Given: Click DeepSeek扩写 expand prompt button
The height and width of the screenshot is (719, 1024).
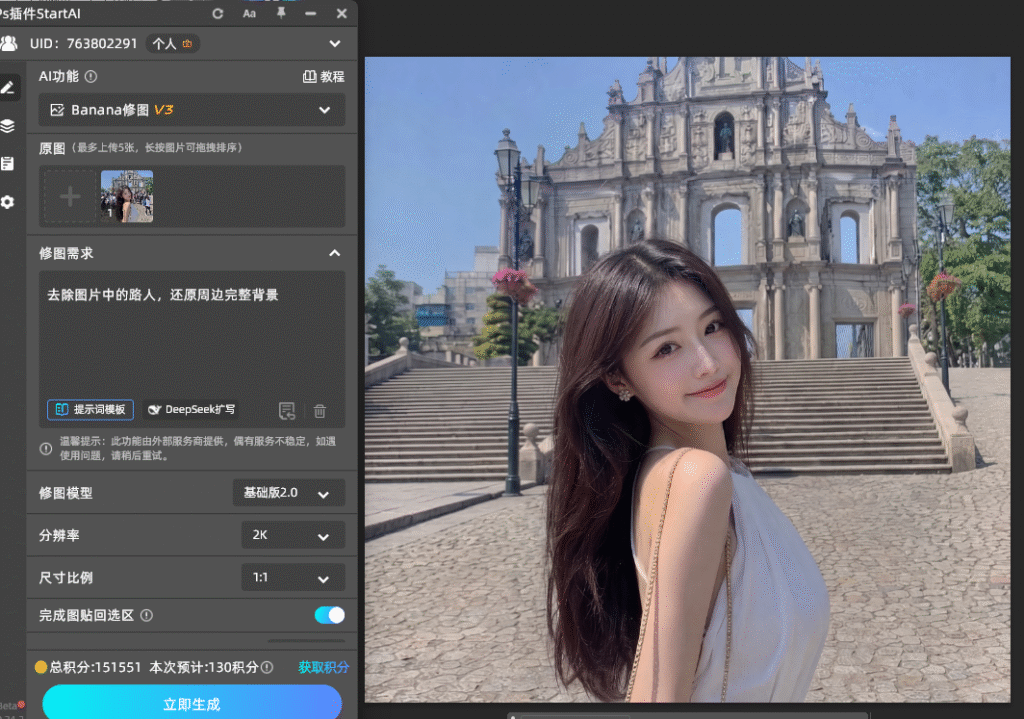Looking at the screenshot, I should coord(191,409).
